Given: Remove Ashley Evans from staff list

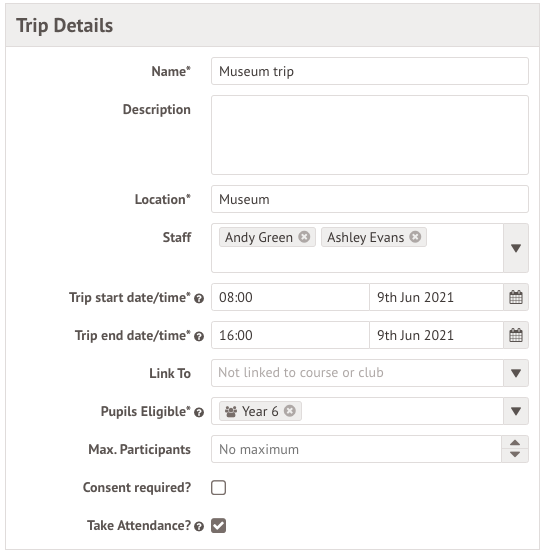Looking at the screenshot, I should pos(415,237).
